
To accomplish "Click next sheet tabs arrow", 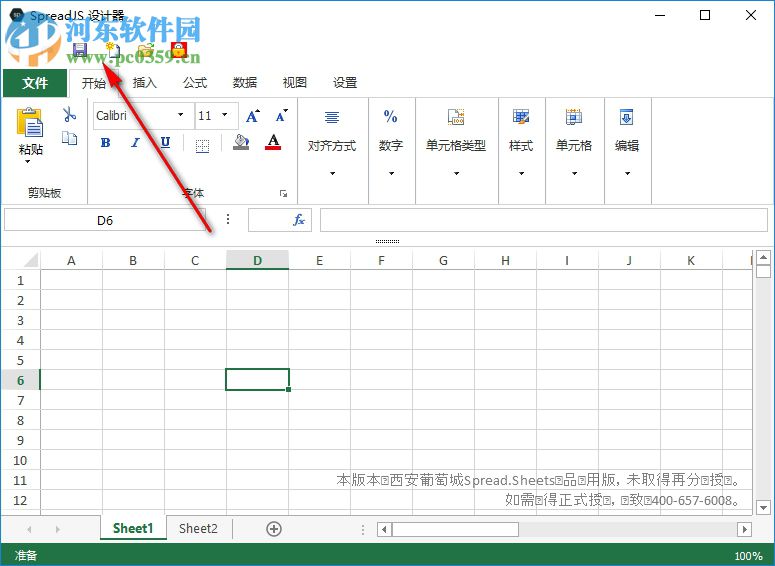I will coord(58,529).
